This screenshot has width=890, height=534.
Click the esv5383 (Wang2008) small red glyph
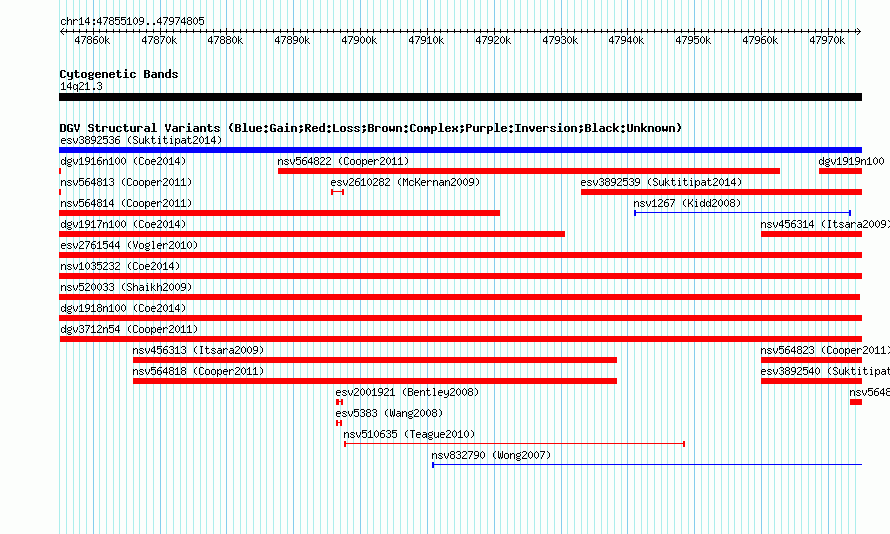tap(339, 423)
